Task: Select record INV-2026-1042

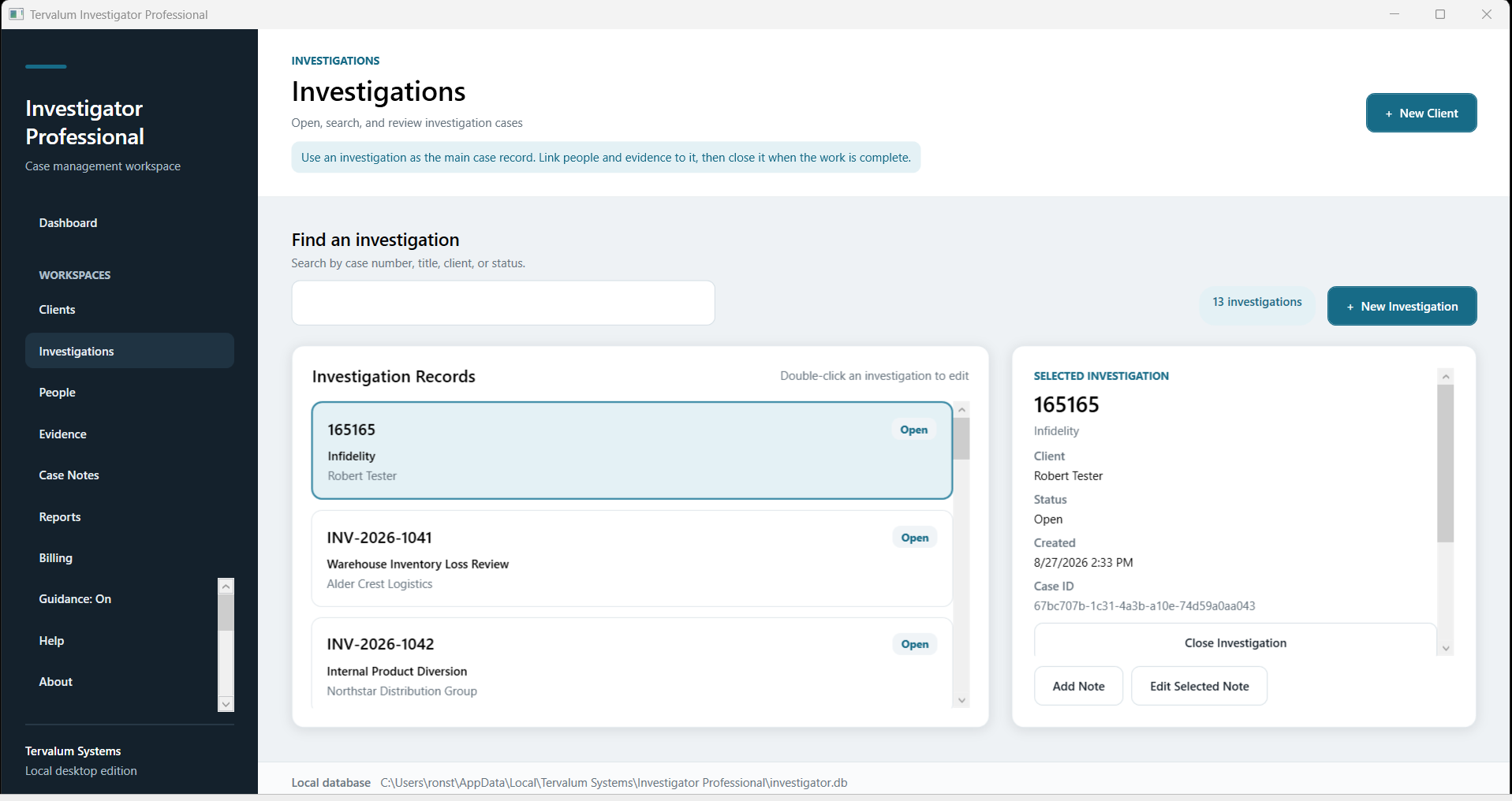Action: pyautogui.click(x=632, y=662)
